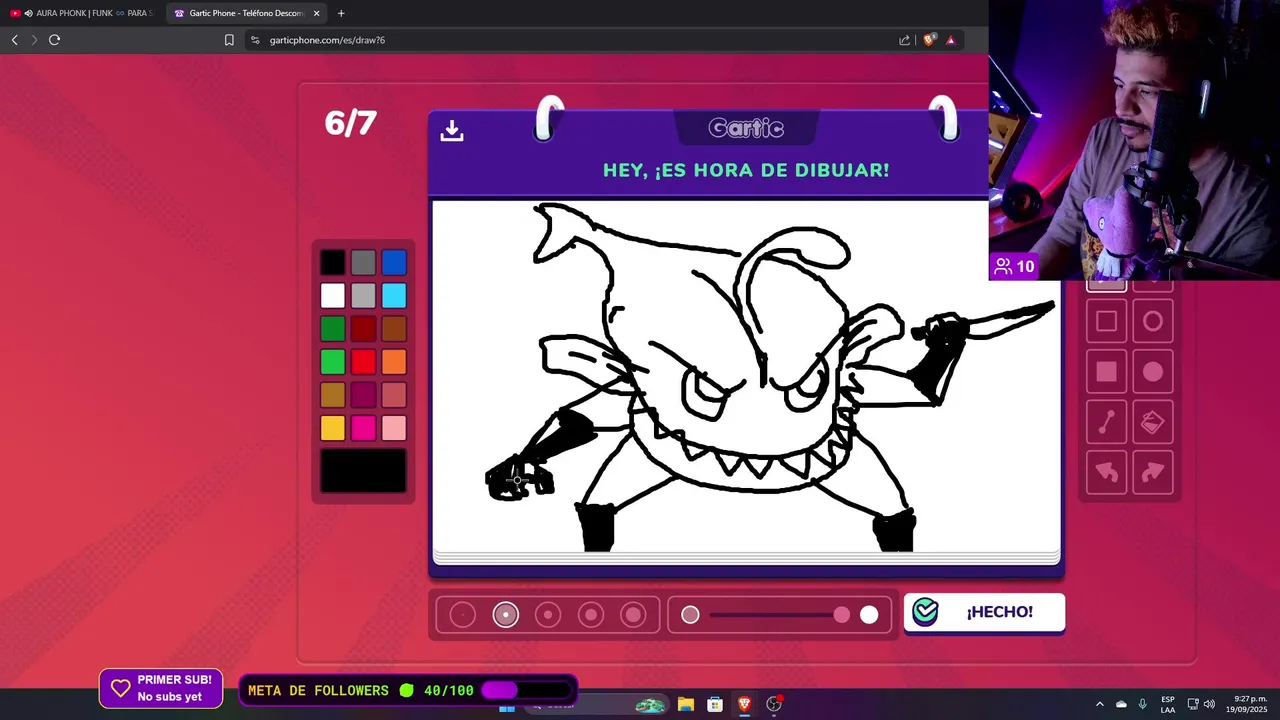Image resolution: width=1280 pixels, height=720 pixels.
Task: Open the ESP LAA language switcher
Action: coord(1168,705)
